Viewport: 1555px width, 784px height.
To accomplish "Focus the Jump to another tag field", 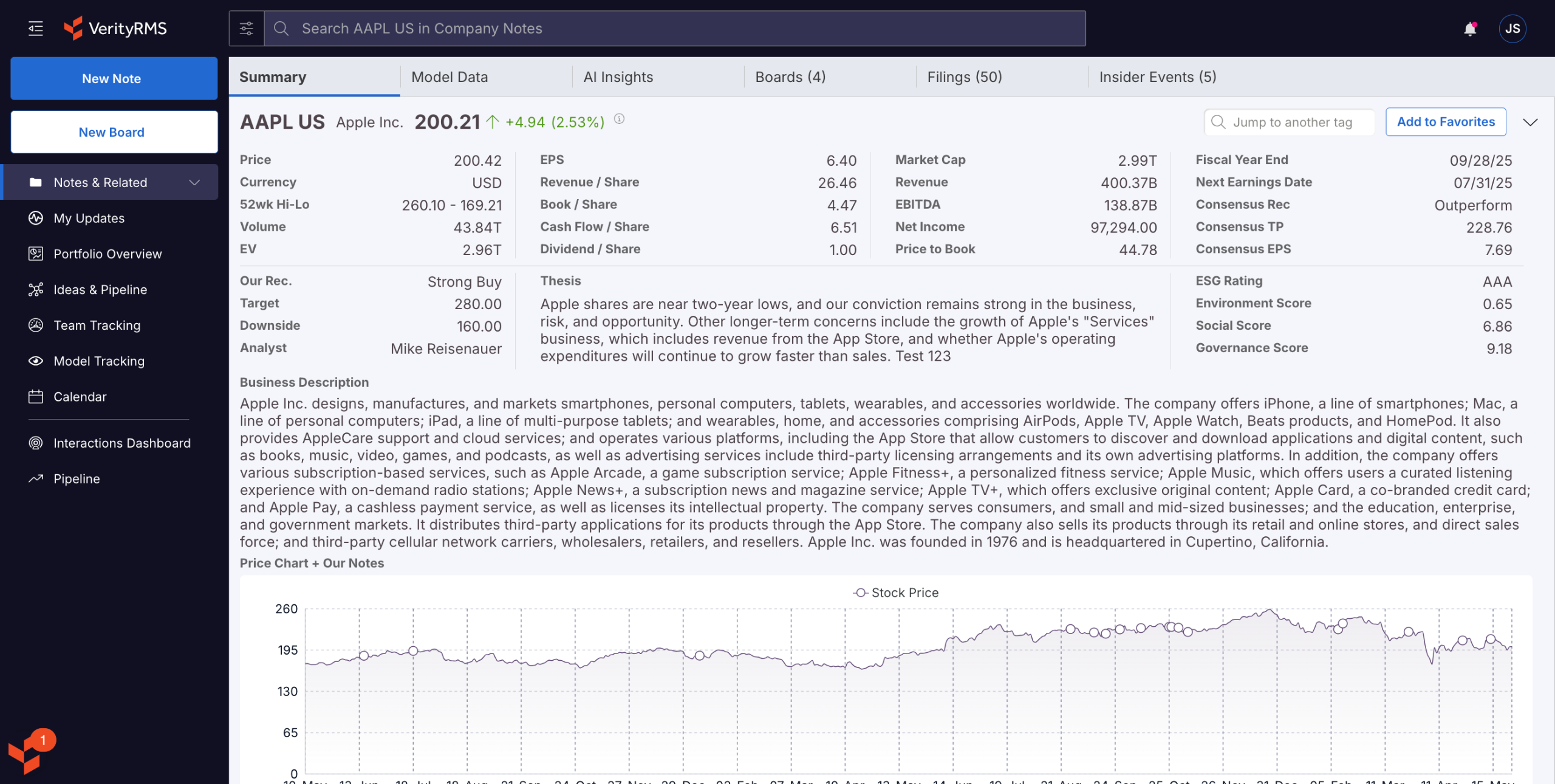I will pos(1292,122).
